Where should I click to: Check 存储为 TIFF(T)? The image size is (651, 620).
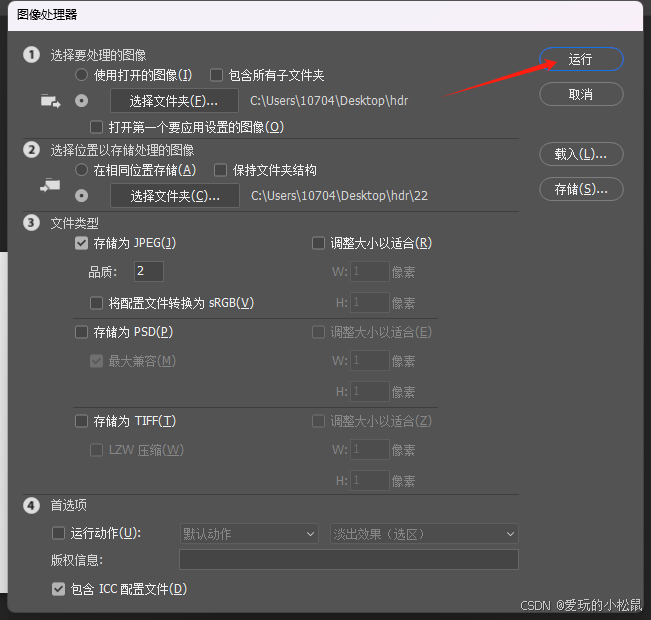tap(81, 421)
